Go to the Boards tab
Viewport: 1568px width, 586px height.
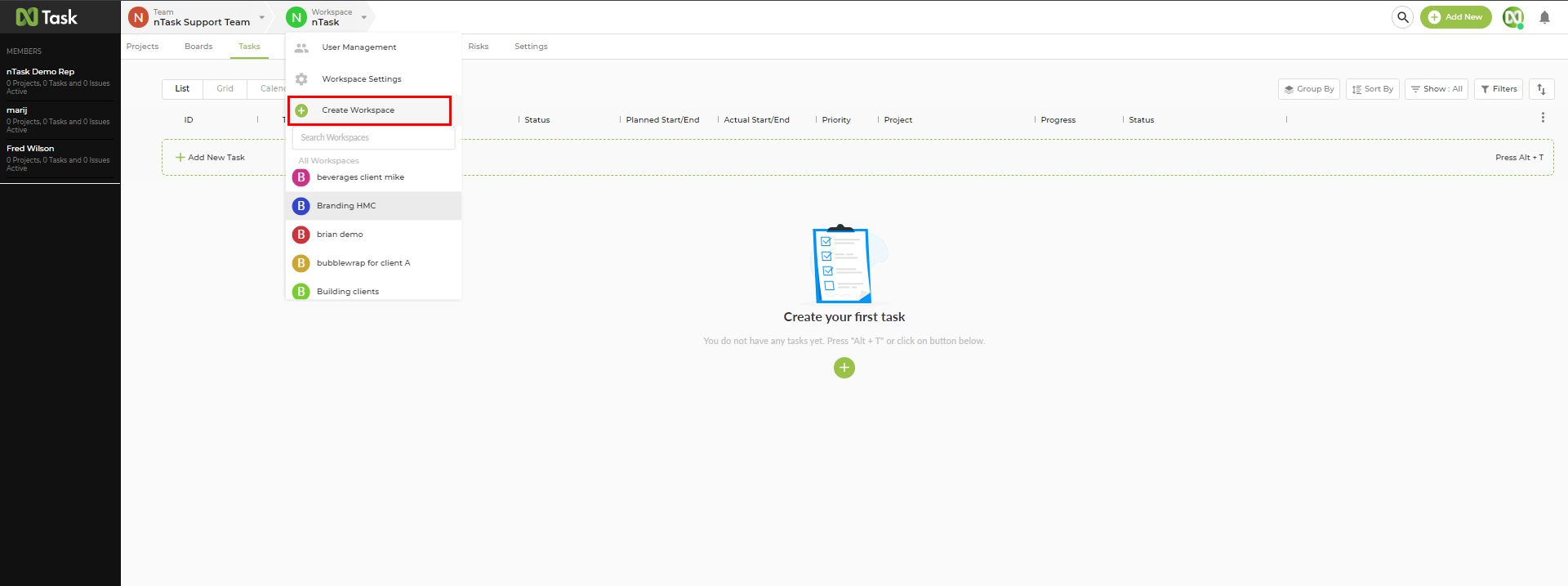(198, 47)
